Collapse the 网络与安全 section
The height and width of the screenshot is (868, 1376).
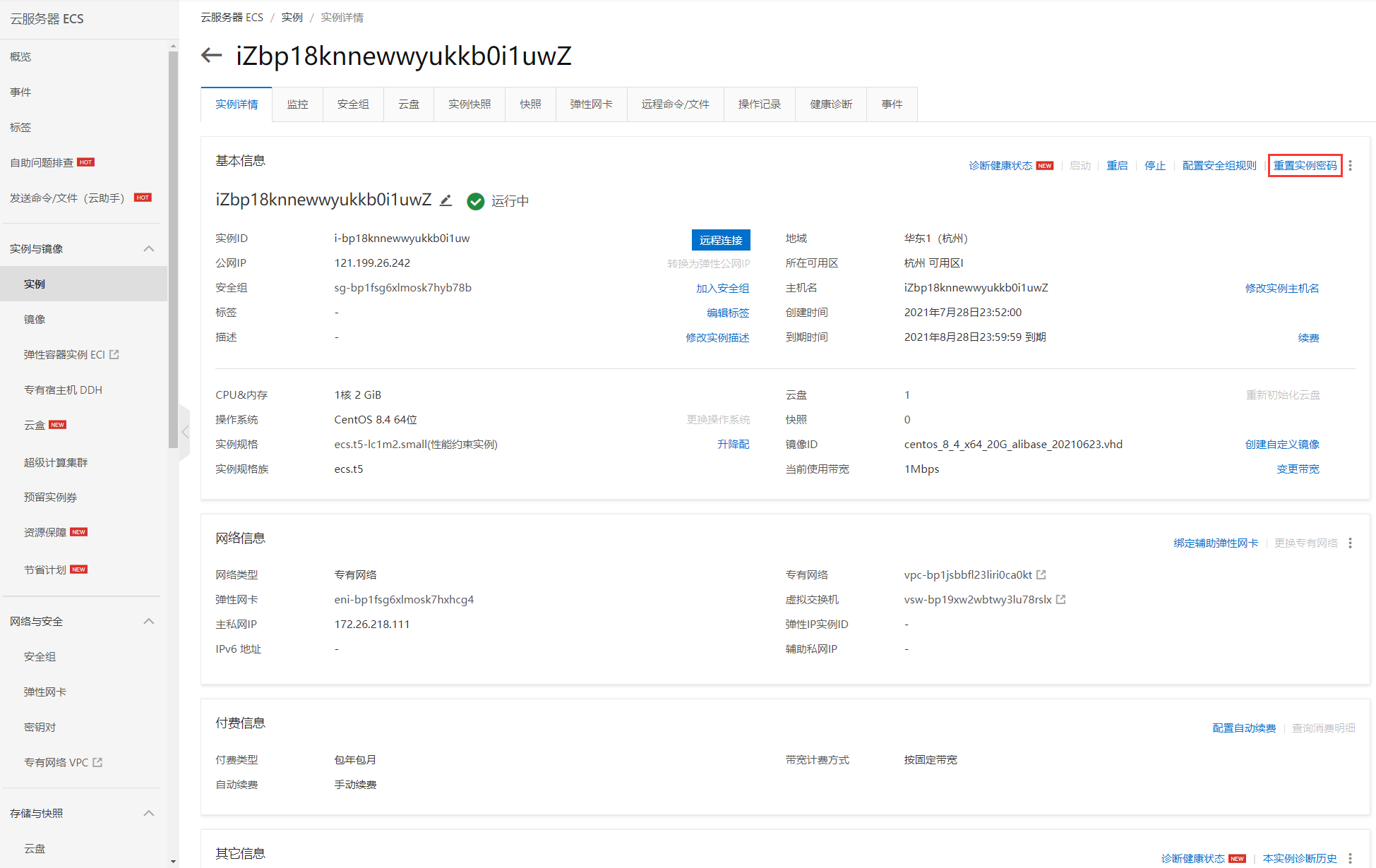[149, 621]
